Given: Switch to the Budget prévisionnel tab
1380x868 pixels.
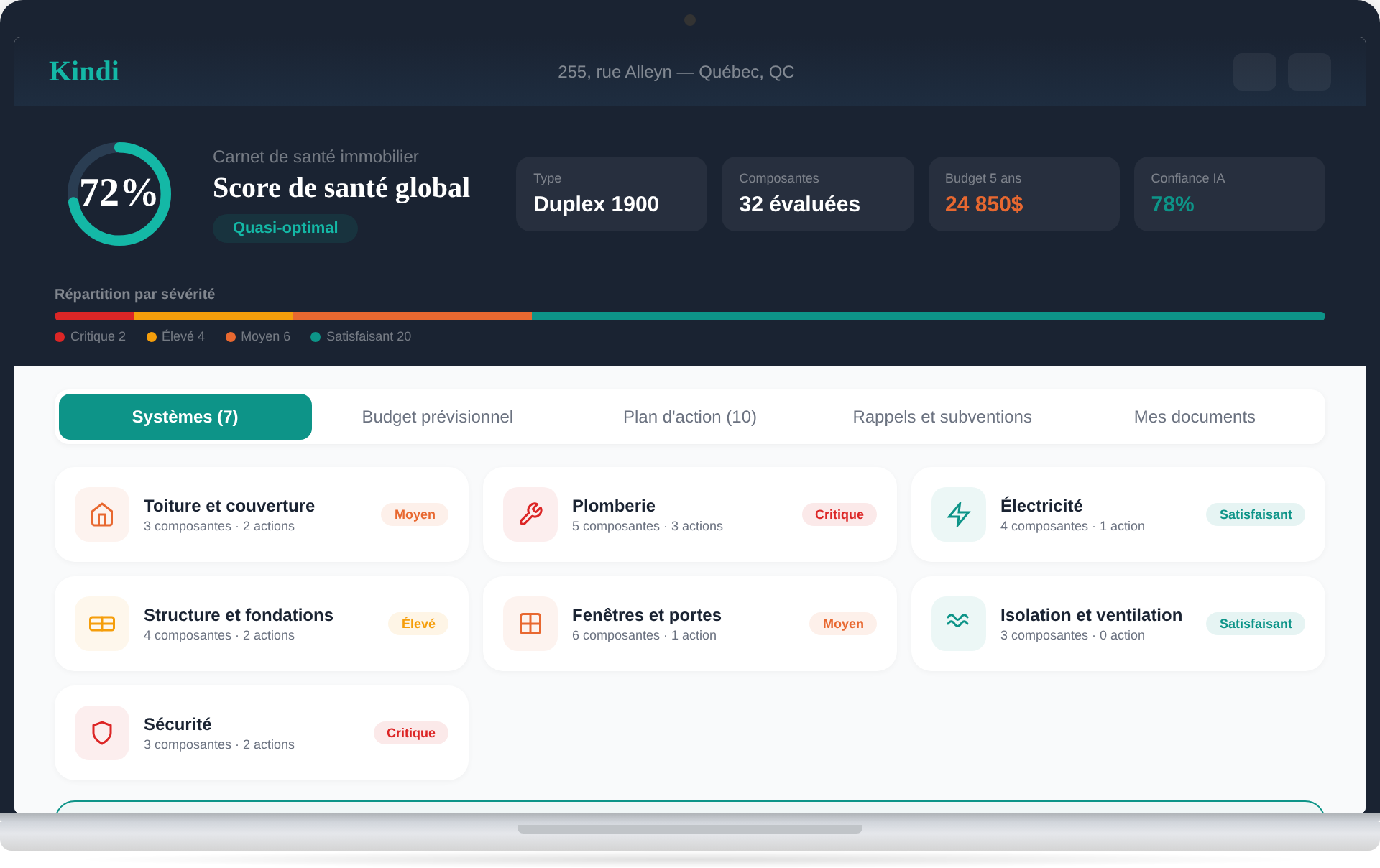Looking at the screenshot, I should pos(437,417).
